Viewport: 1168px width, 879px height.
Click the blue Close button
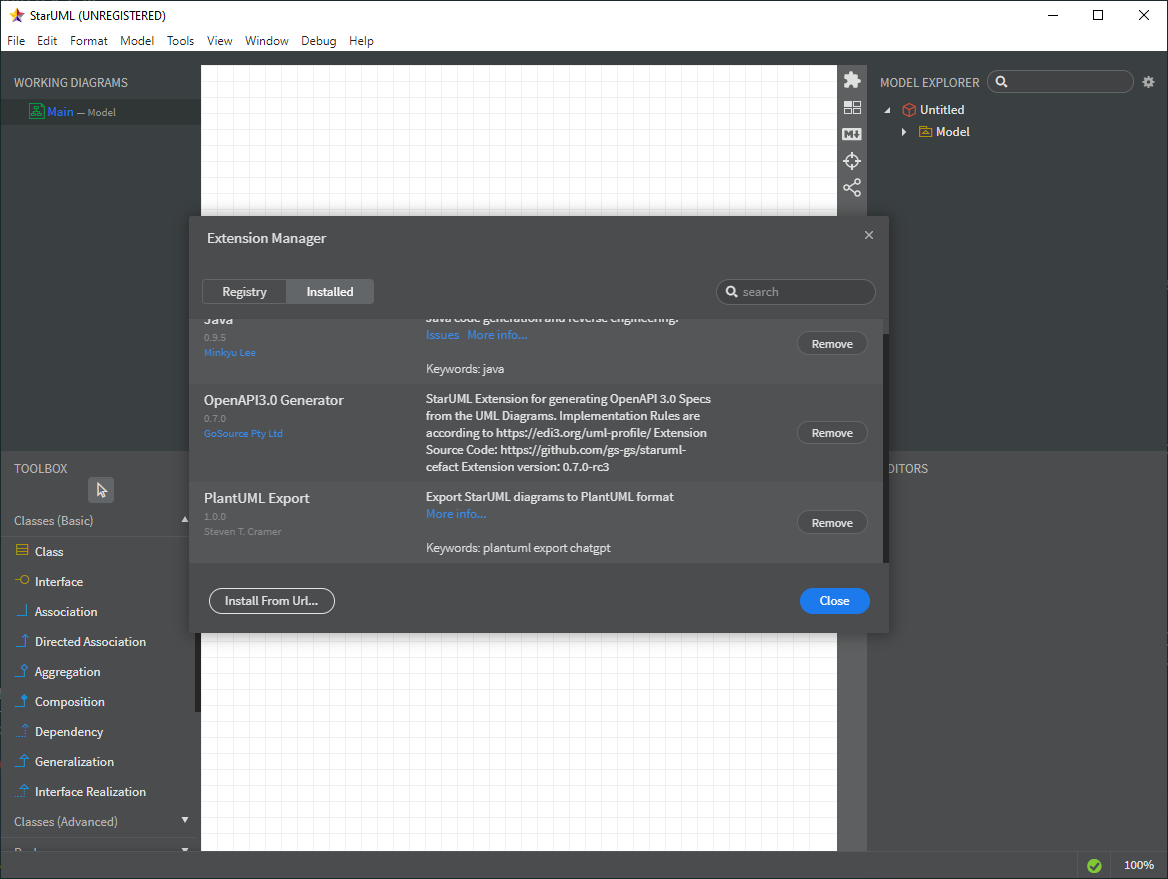point(834,601)
